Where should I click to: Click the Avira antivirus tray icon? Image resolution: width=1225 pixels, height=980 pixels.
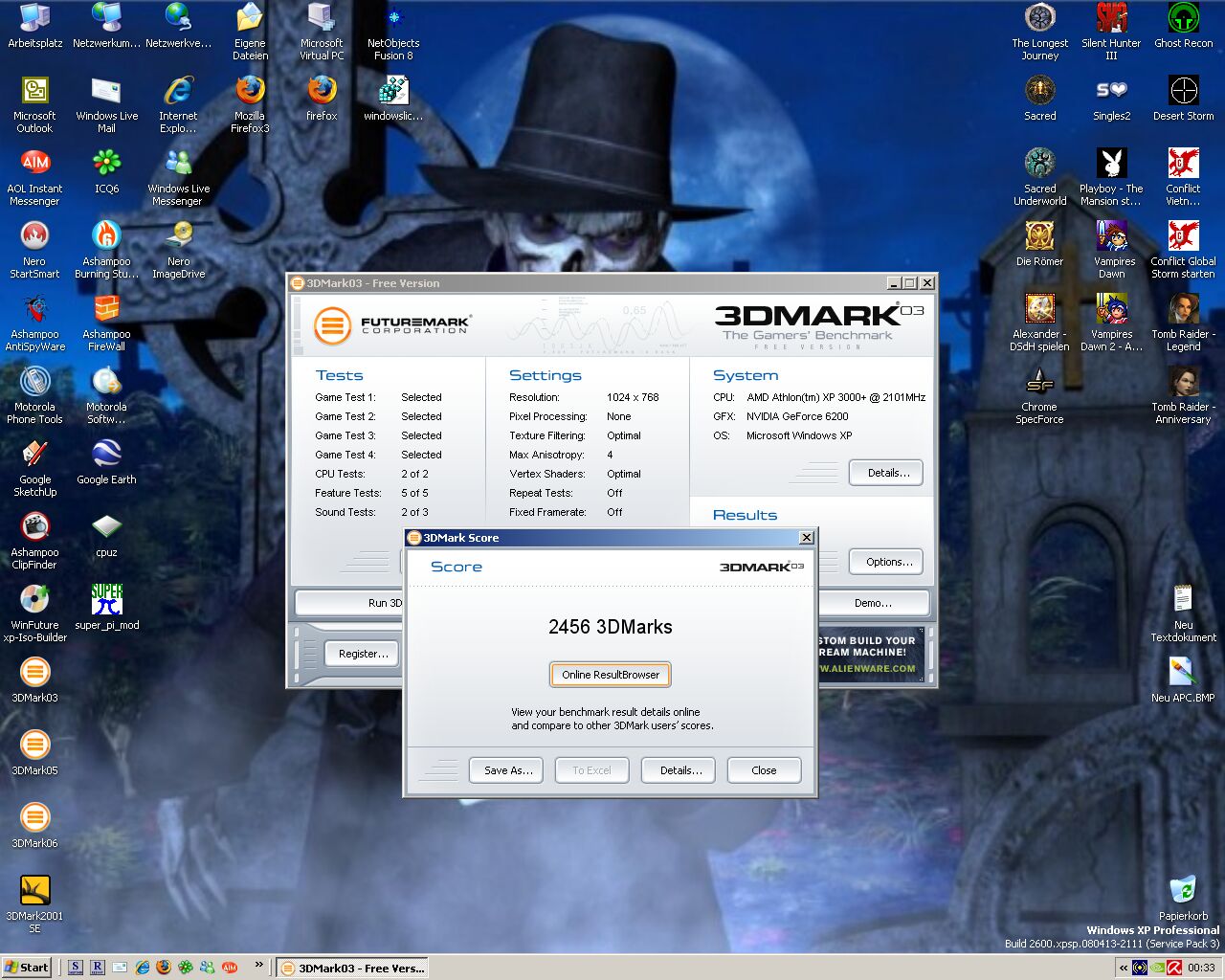click(1173, 968)
